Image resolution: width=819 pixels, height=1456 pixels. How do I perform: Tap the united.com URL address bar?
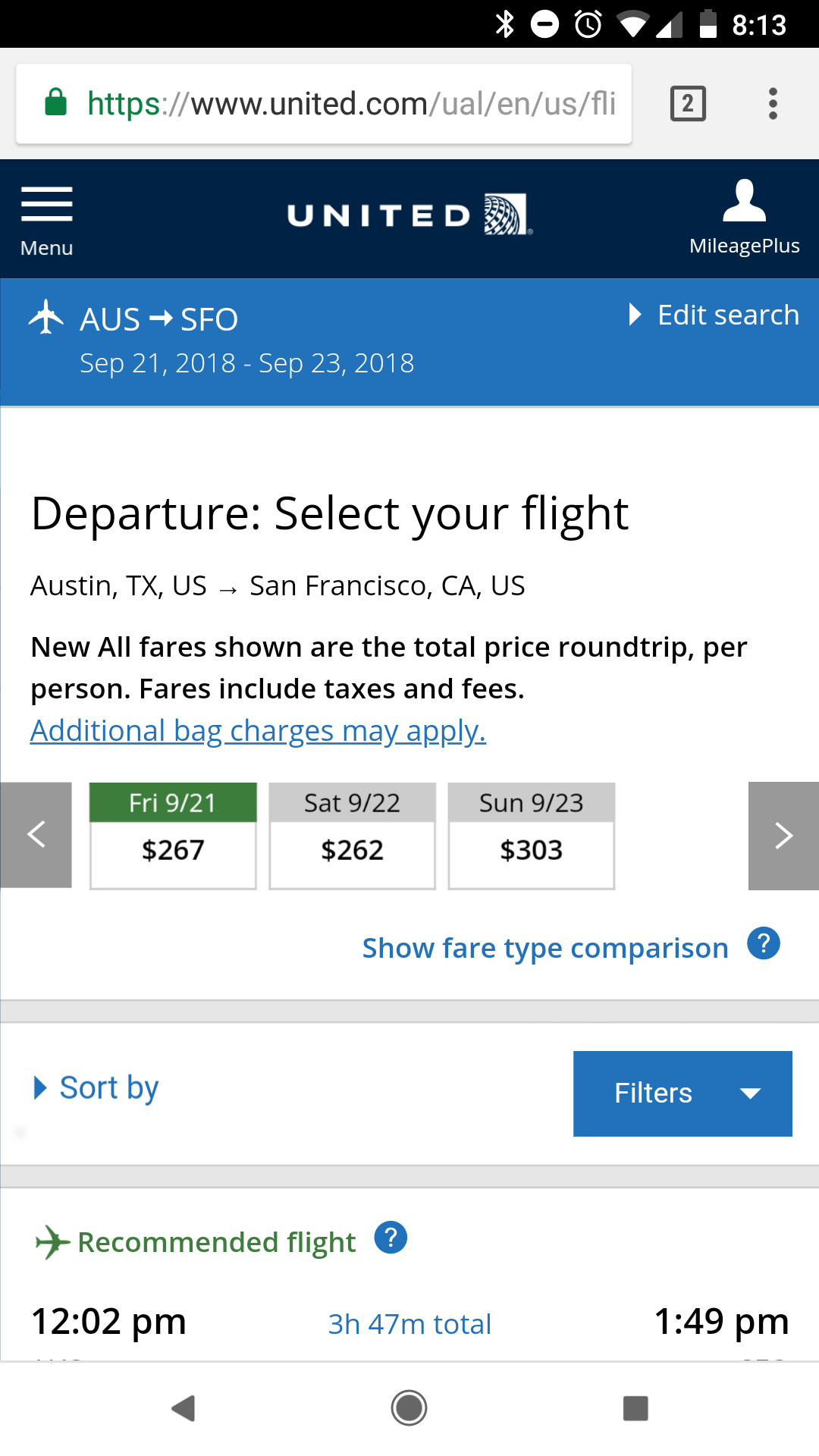coord(349,104)
